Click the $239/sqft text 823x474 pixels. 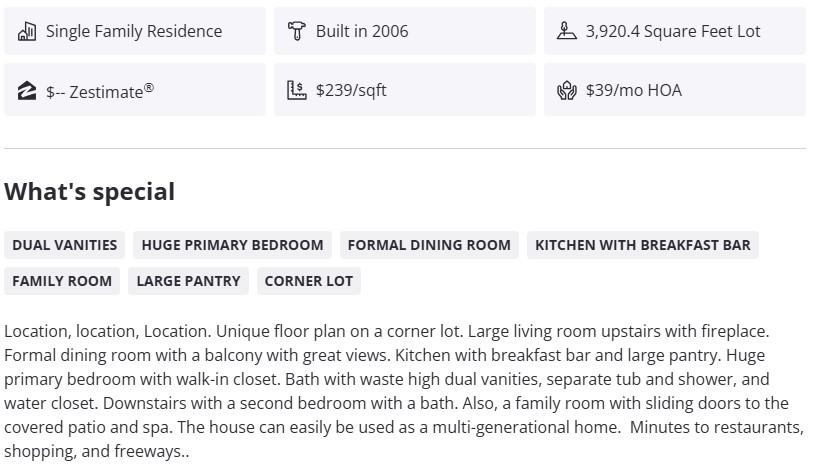click(351, 91)
